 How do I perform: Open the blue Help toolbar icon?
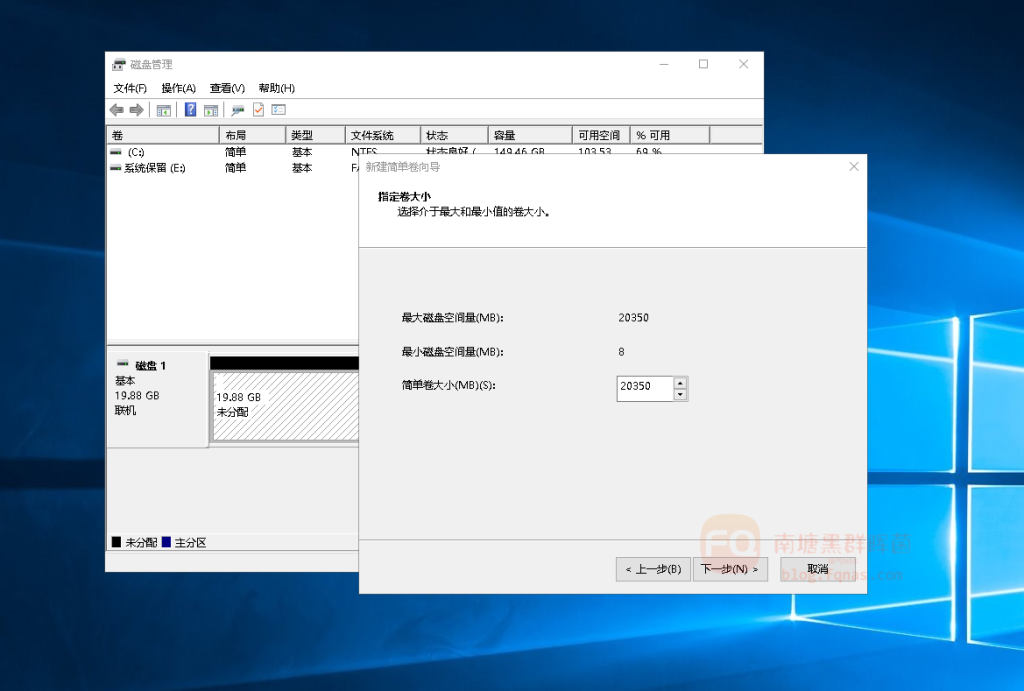(x=190, y=110)
